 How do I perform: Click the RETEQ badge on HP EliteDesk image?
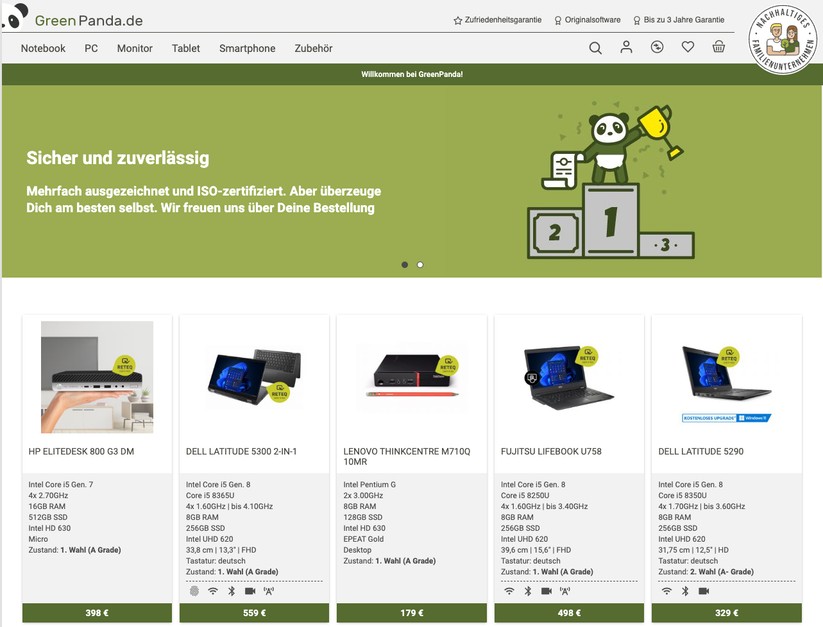coord(124,365)
